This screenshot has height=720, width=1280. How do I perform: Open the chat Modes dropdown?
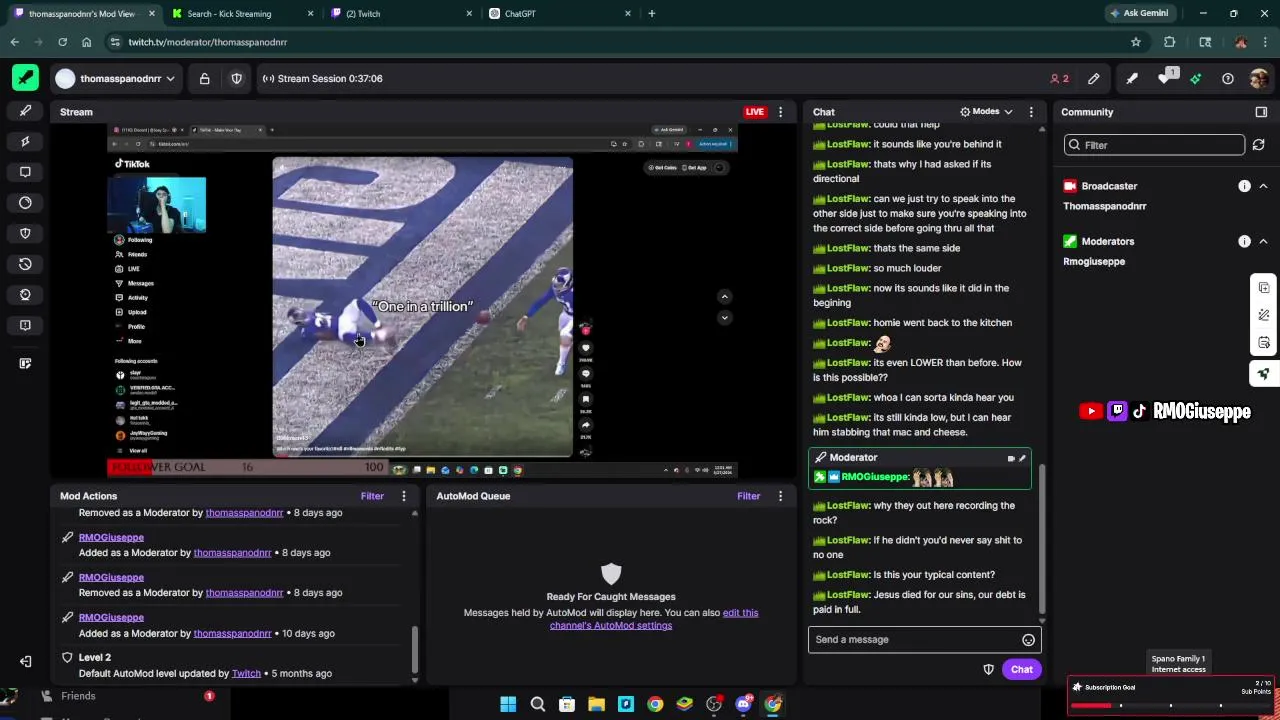(986, 112)
